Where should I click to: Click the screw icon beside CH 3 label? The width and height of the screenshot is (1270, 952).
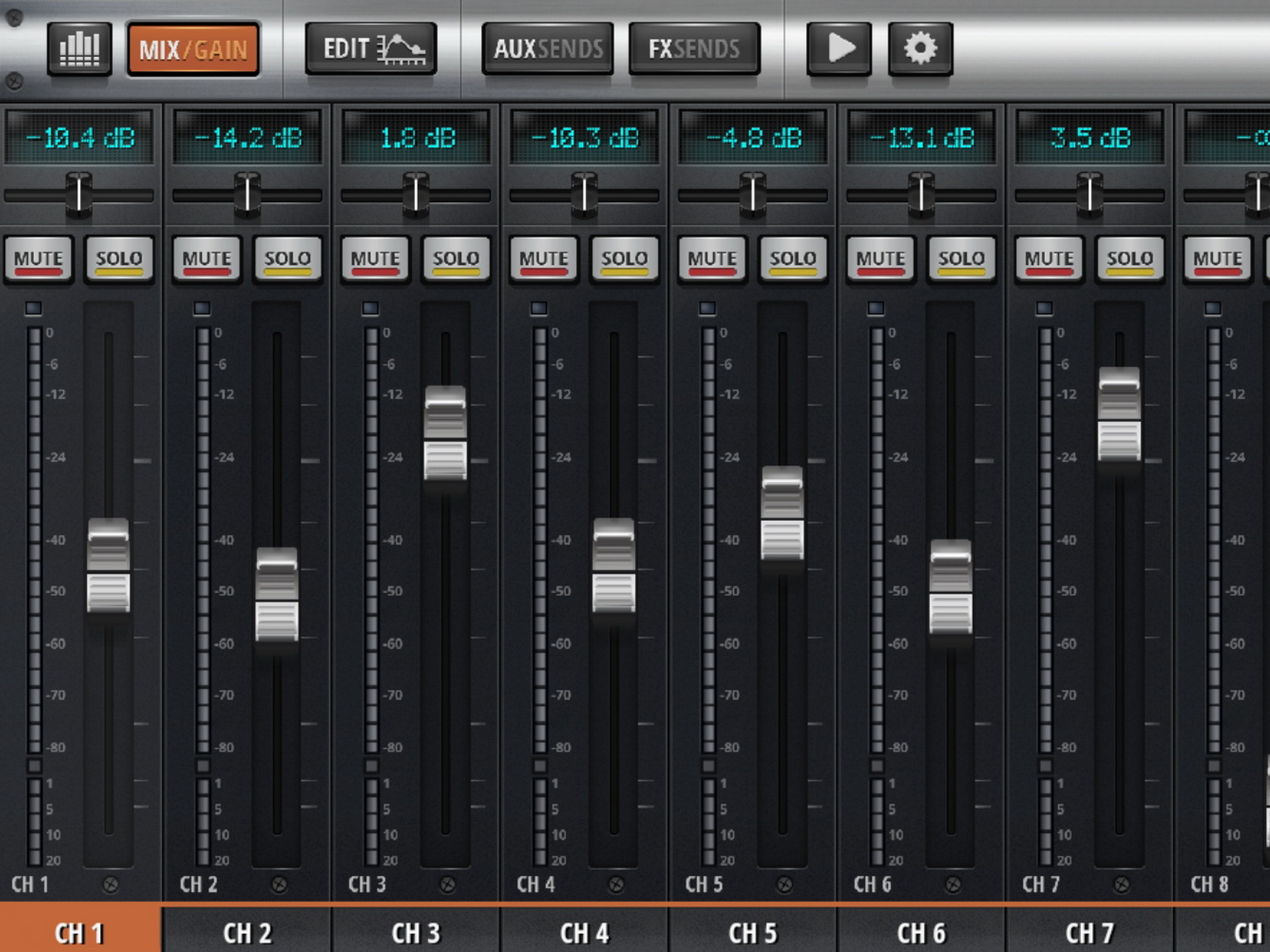pos(447,885)
